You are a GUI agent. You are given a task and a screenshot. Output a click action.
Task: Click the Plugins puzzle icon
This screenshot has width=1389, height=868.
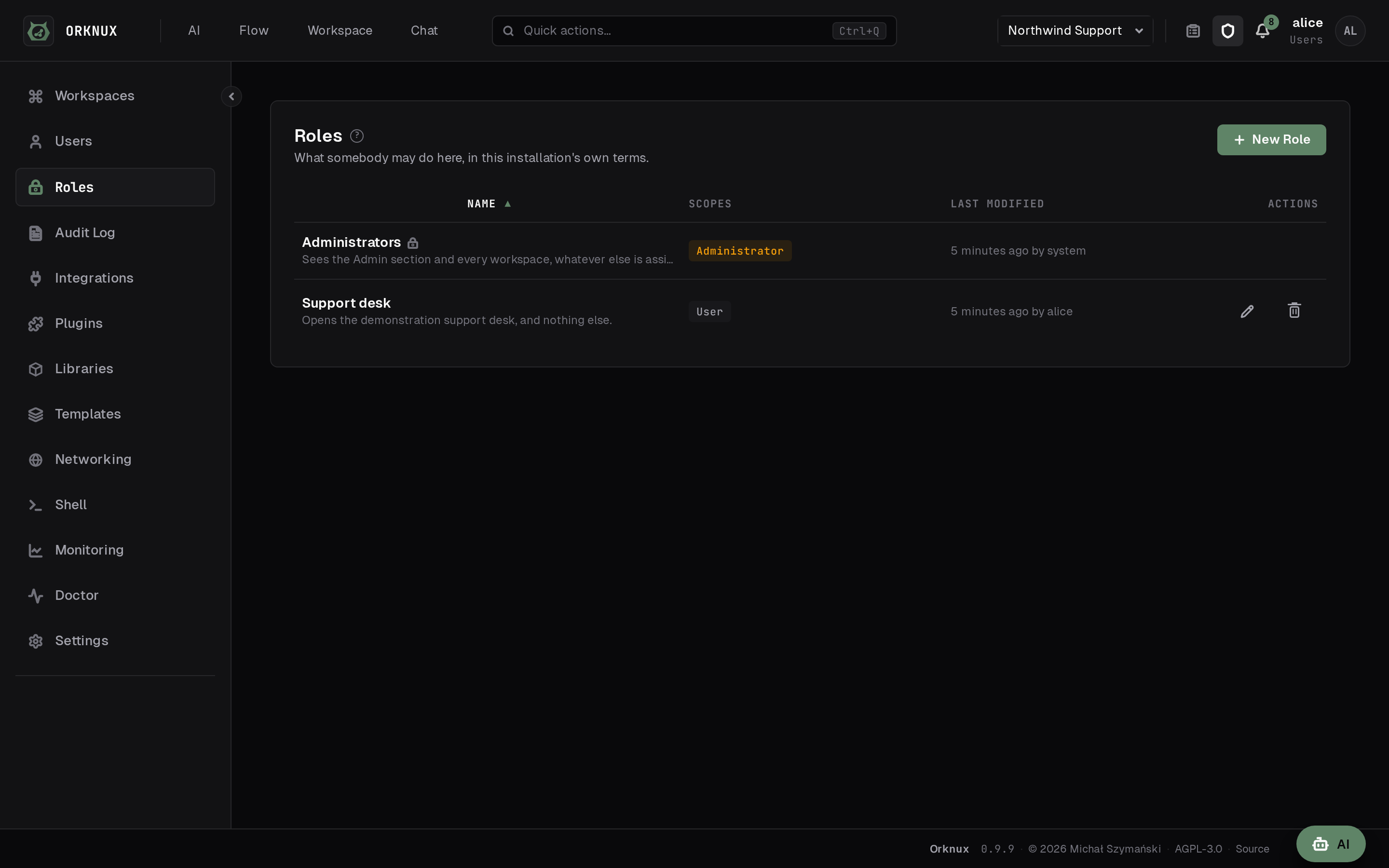tap(36, 324)
